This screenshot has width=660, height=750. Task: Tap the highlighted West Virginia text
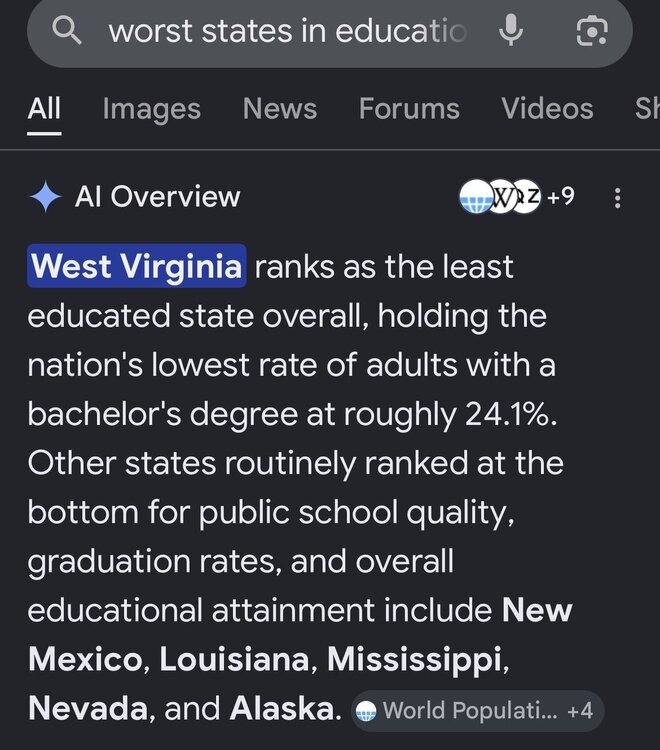pos(137,266)
